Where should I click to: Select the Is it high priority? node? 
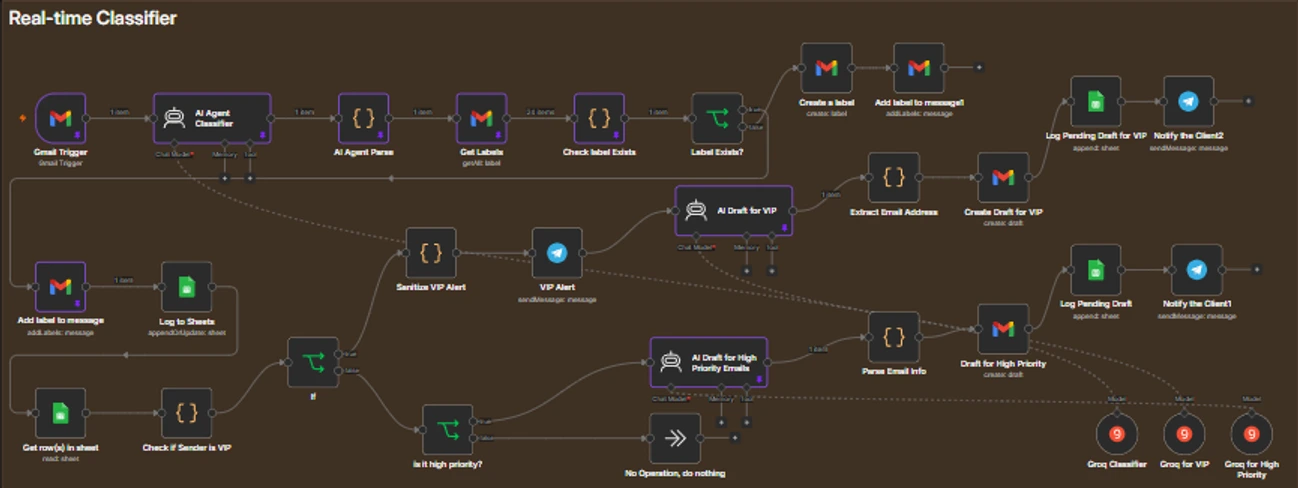tap(447, 430)
